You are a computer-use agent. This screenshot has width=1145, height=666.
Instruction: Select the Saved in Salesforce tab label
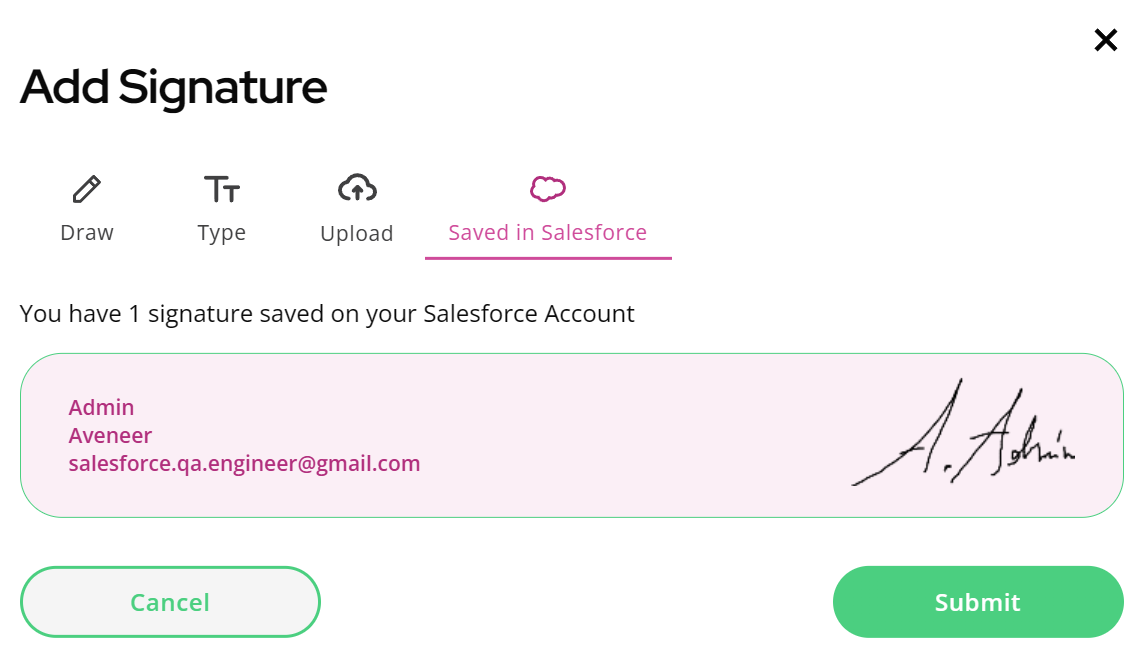pos(548,233)
